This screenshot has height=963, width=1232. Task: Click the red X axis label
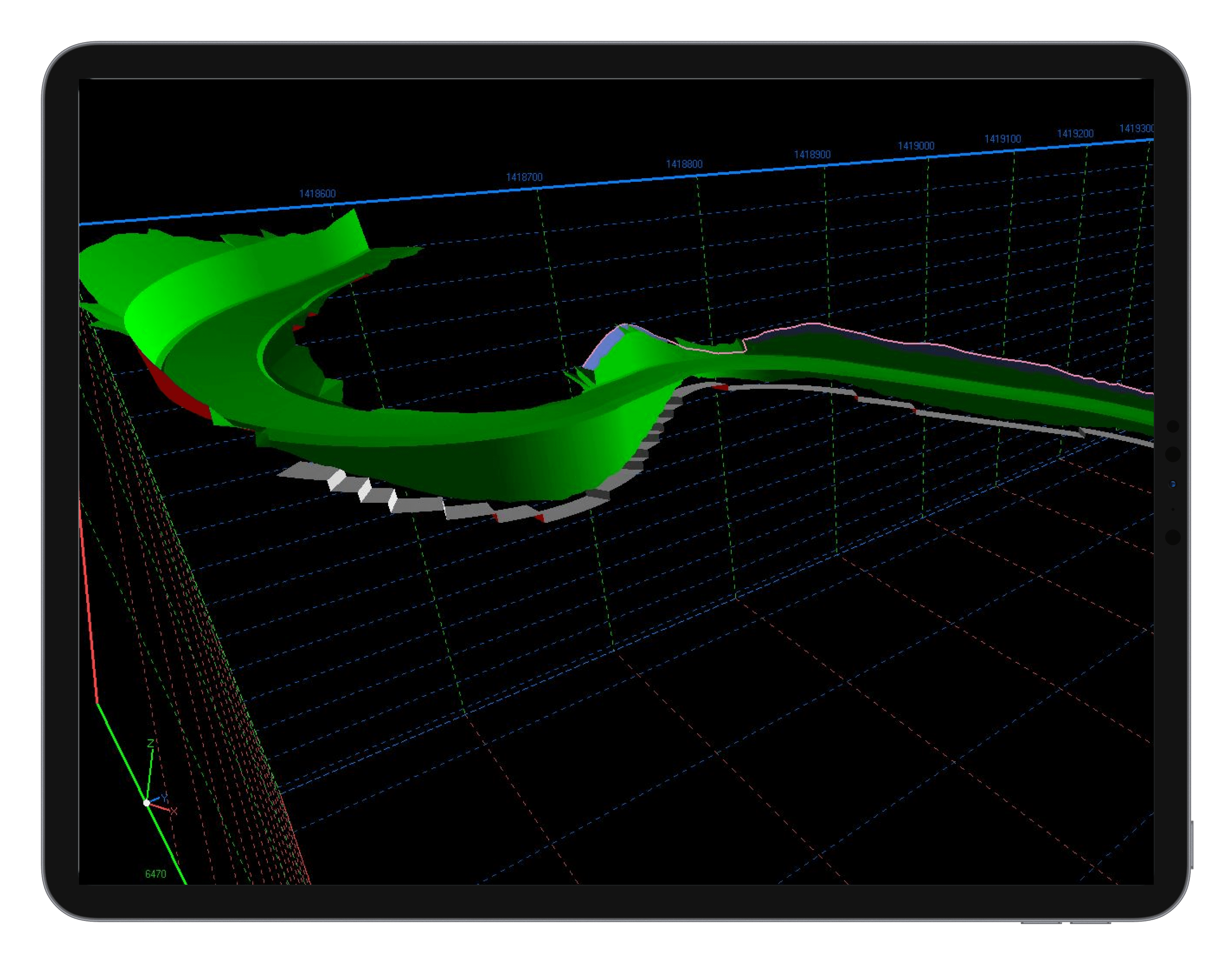point(174,811)
